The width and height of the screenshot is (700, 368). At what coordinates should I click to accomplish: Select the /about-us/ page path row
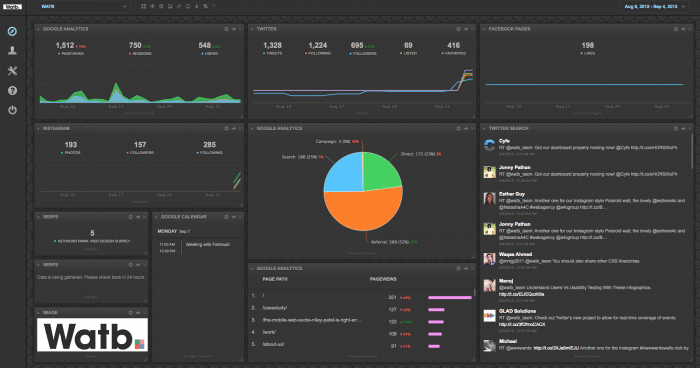(362, 345)
